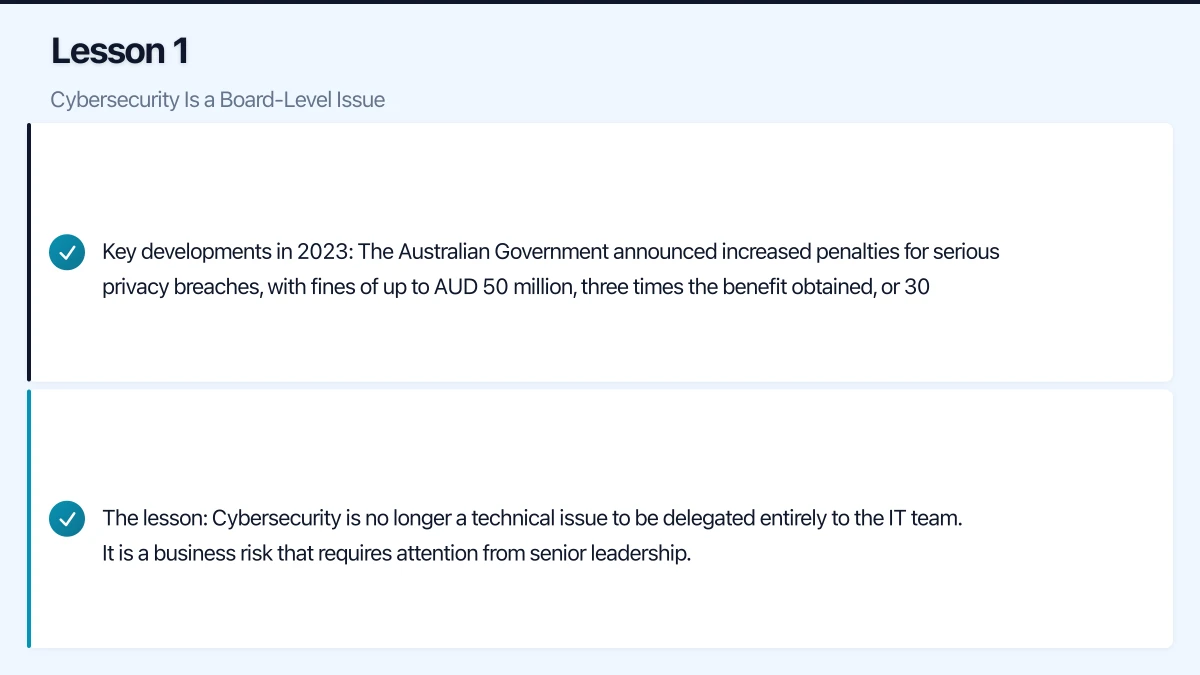1200x675 pixels.
Task: Click the teal accent bar on second card
Action: tap(29, 519)
